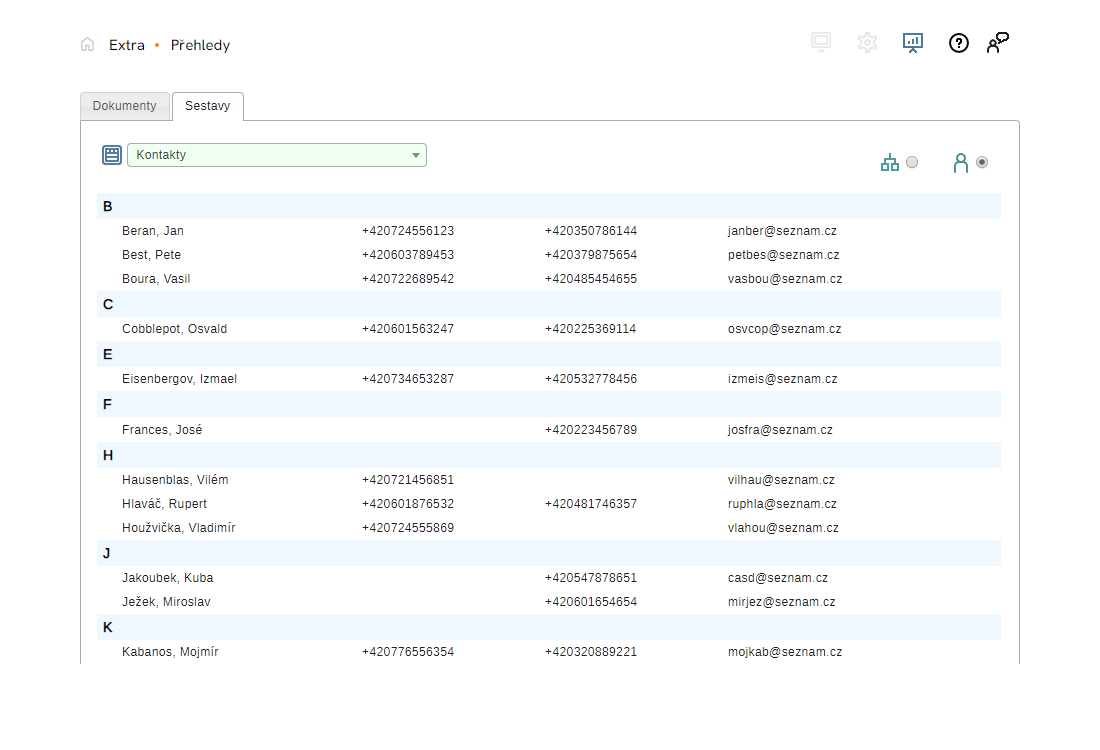This screenshot has width=1100, height=750.
Task: Click the user chat feedback icon
Action: click(997, 42)
